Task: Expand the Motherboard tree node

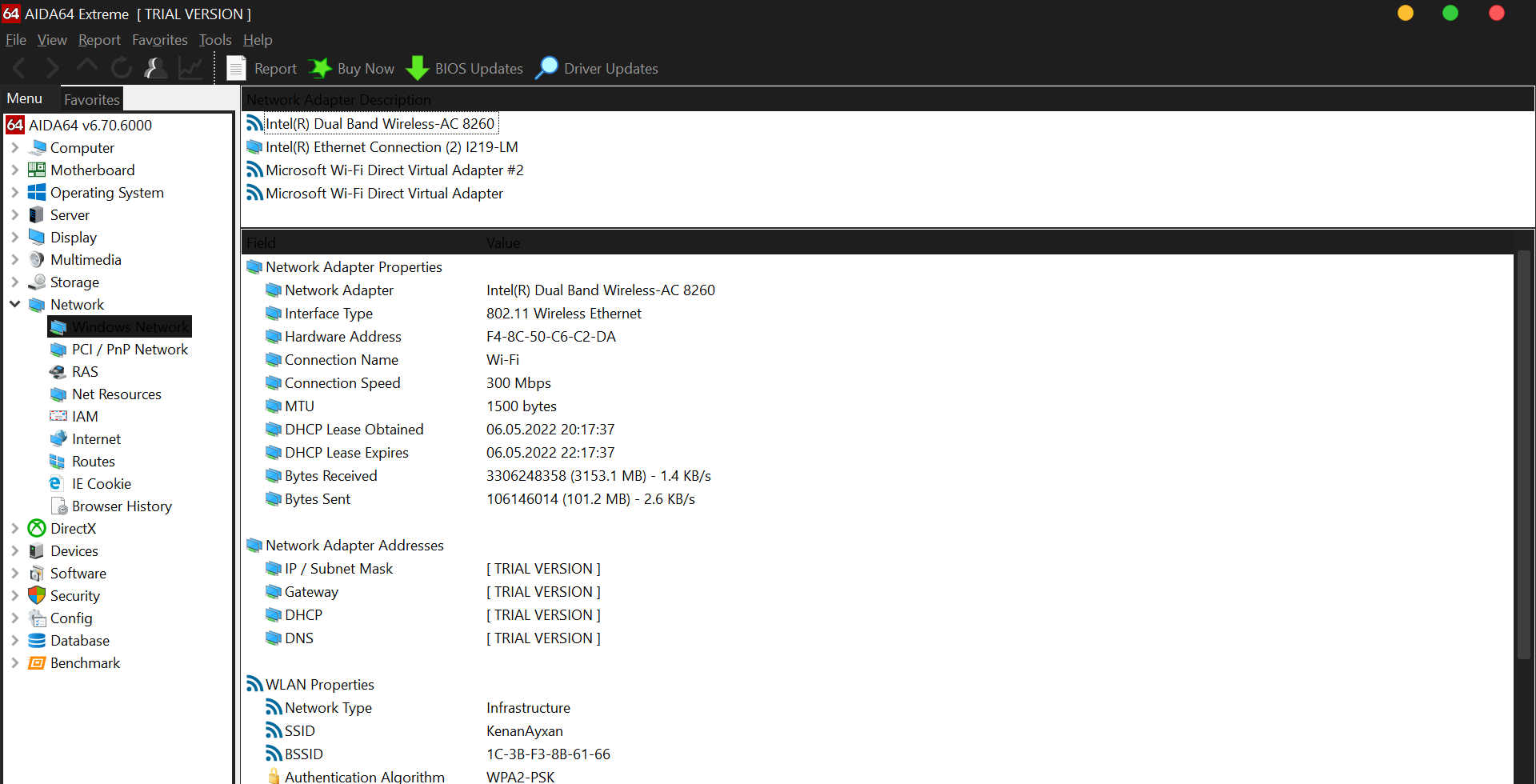Action: [x=14, y=170]
